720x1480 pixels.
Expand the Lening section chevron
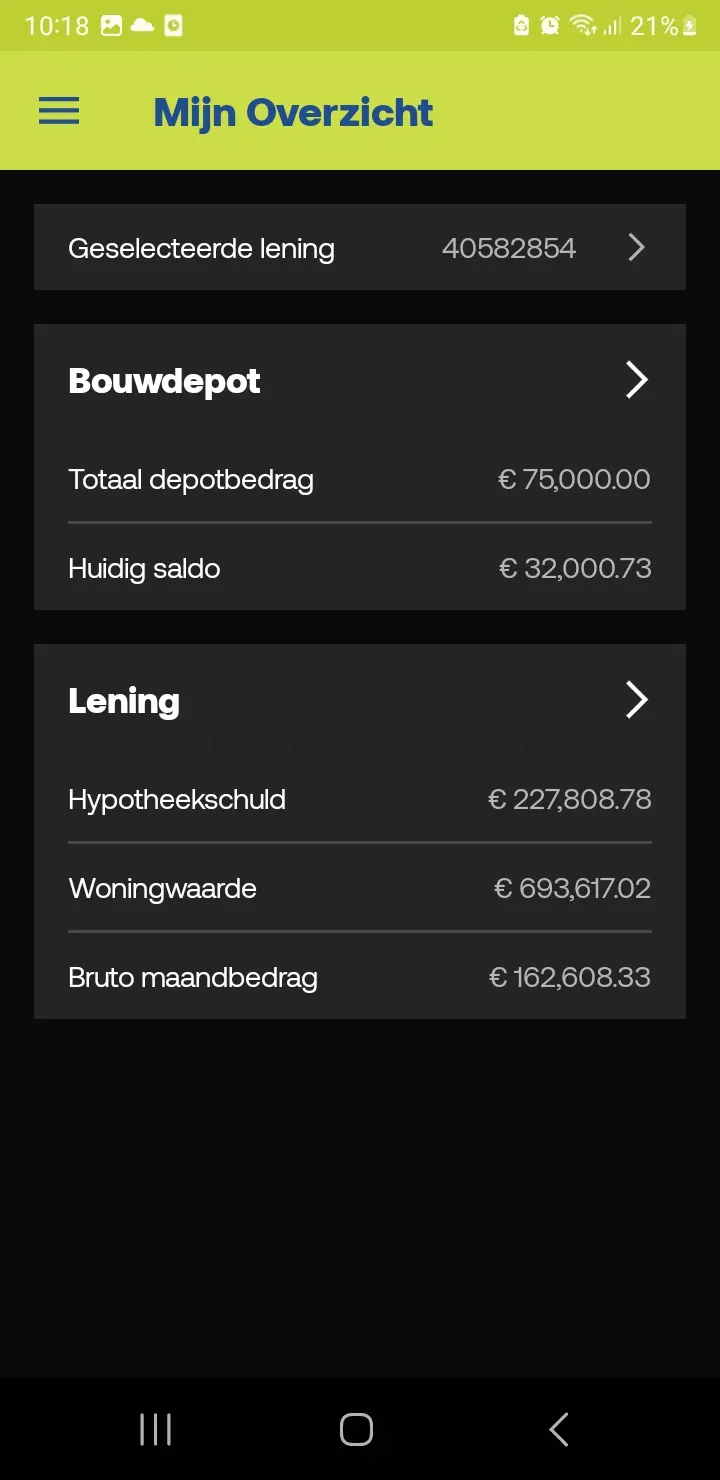[x=636, y=700]
